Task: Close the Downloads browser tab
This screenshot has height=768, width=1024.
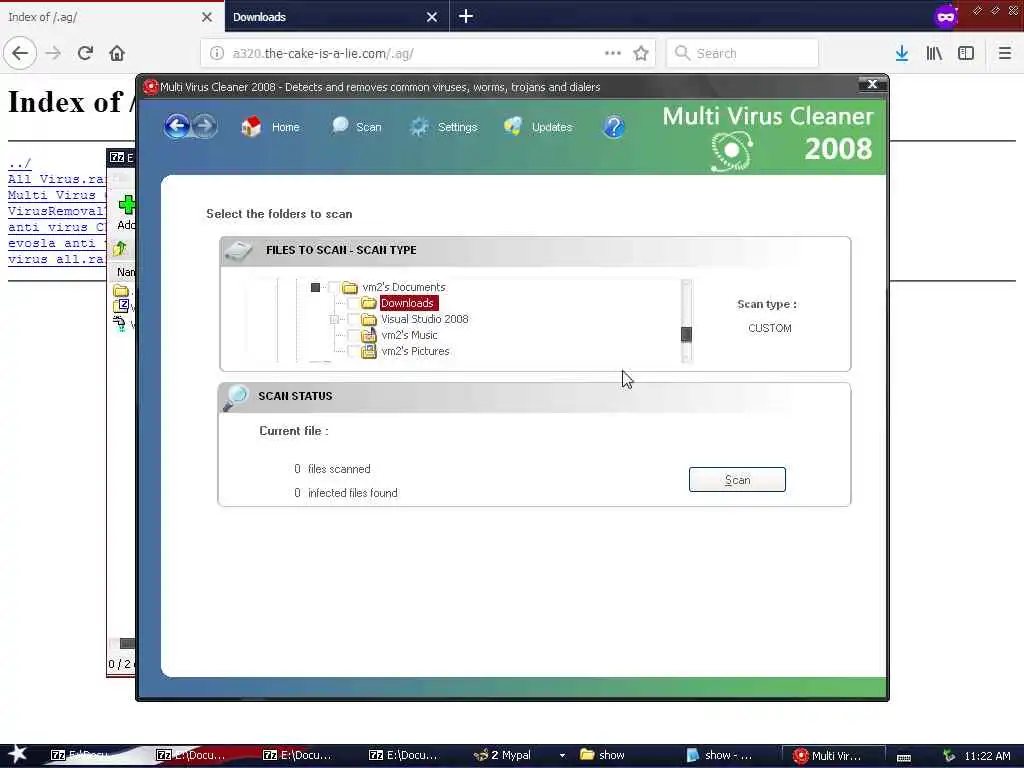Action: [x=432, y=17]
